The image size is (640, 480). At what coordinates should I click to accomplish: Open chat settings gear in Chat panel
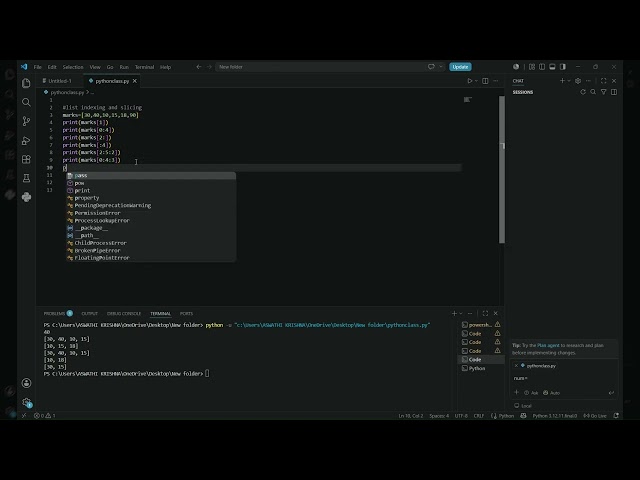(578, 81)
